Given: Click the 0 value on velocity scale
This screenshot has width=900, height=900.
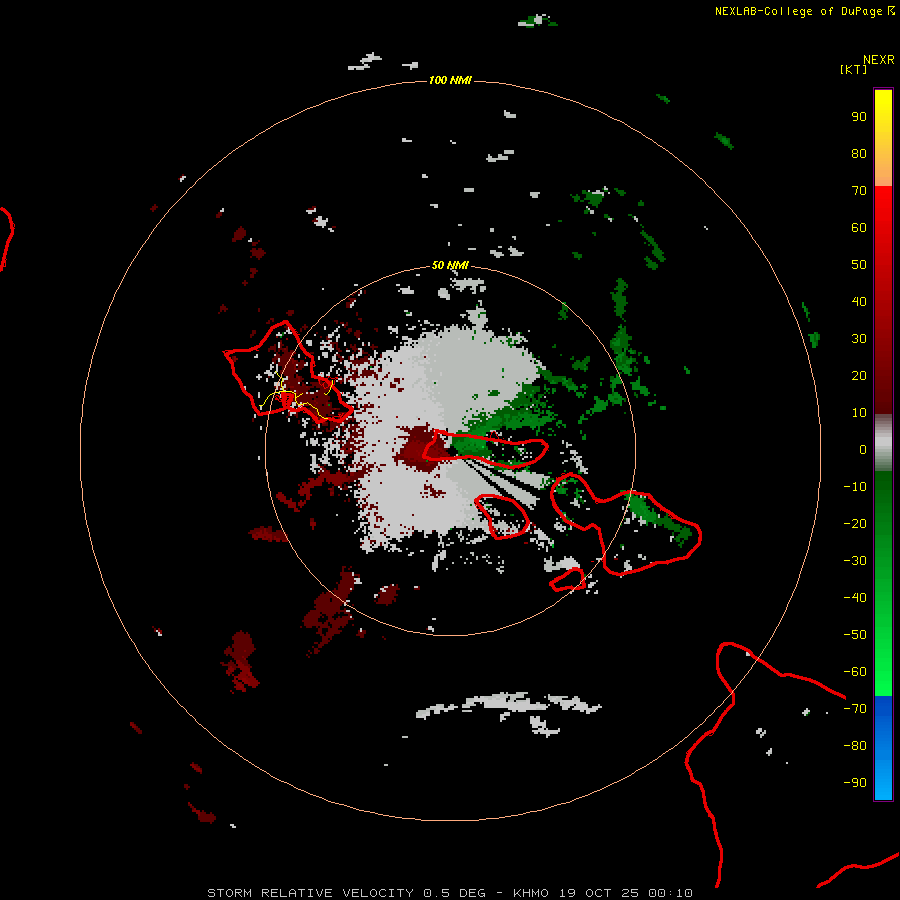Looking at the screenshot, I should click(x=863, y=449).
